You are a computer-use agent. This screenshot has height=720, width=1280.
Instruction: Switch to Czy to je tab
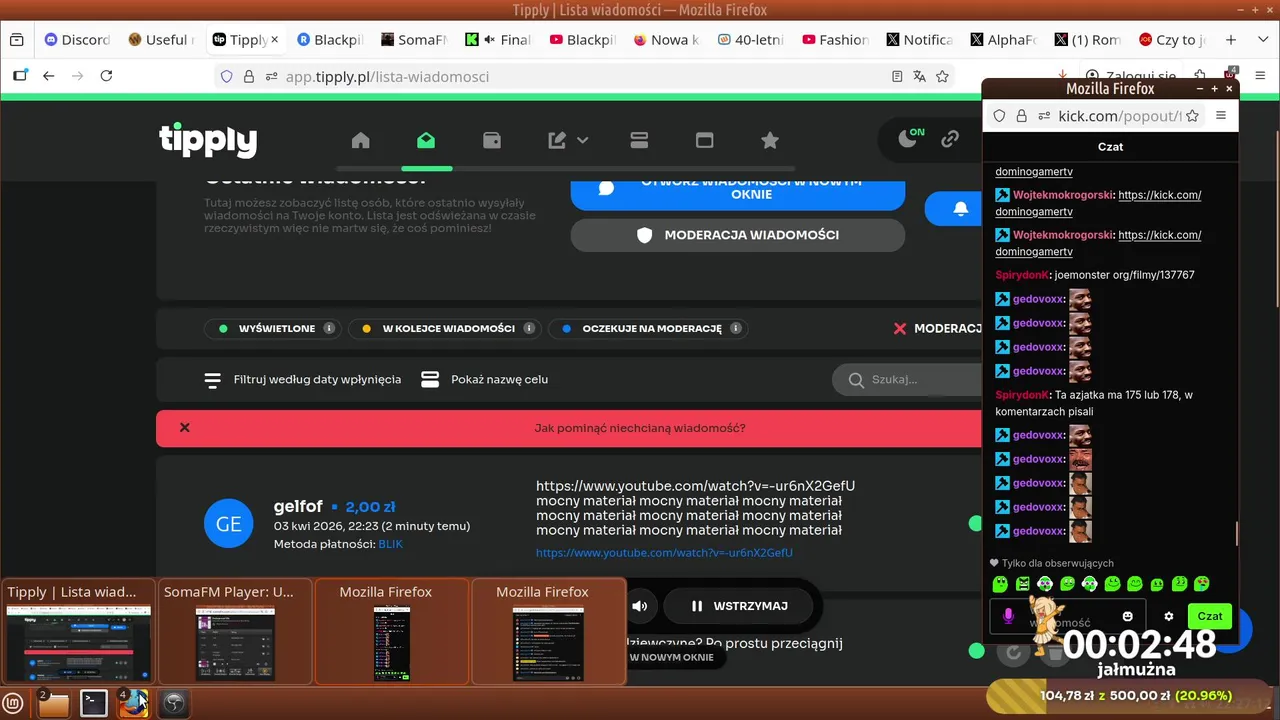click(x=1172, y=40)
